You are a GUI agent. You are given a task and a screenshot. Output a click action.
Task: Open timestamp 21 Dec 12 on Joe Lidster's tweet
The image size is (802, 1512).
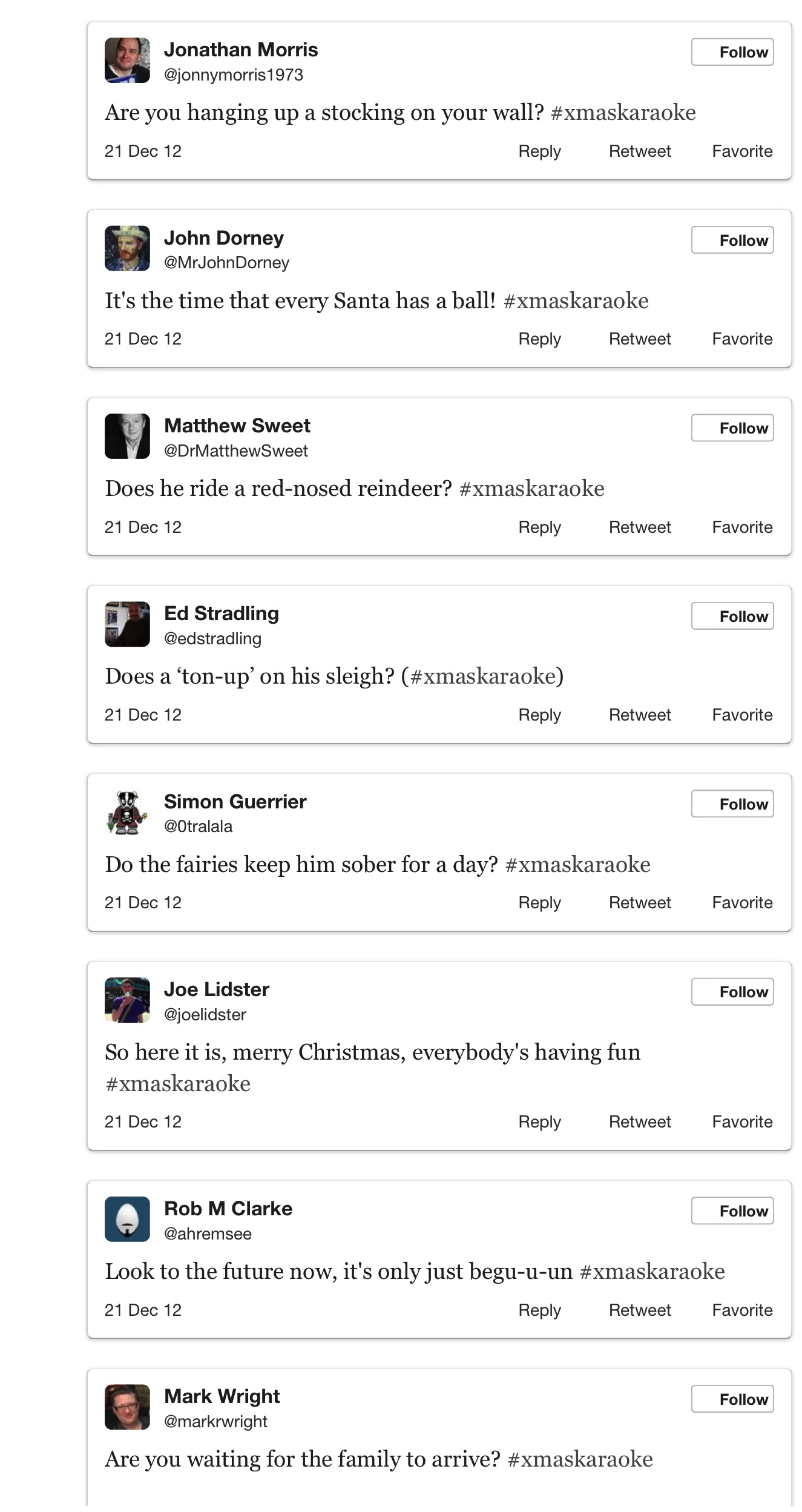tap(143, 1122)
